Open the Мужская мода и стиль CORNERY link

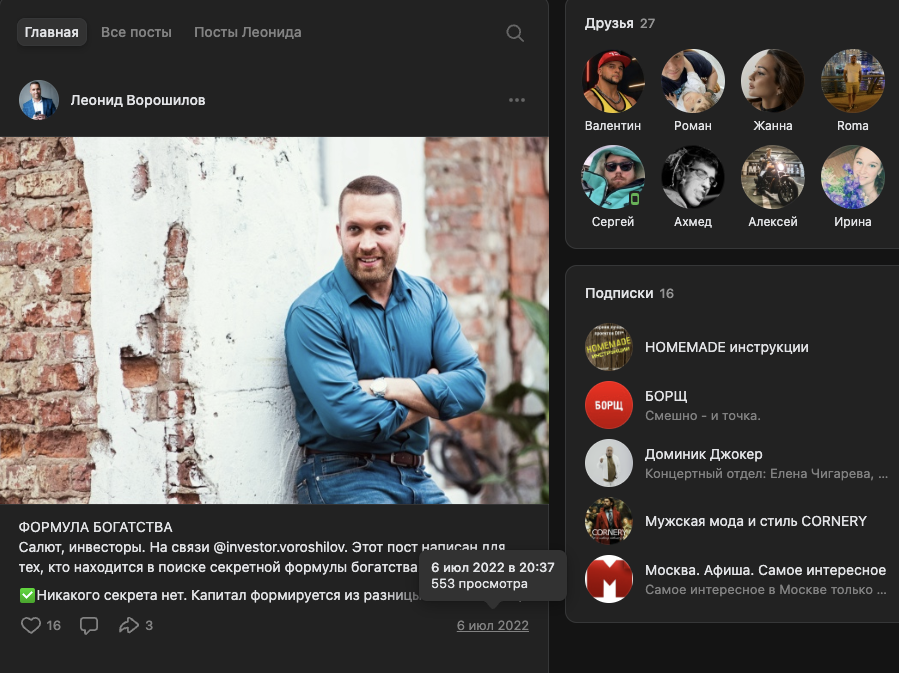(756, 521)
